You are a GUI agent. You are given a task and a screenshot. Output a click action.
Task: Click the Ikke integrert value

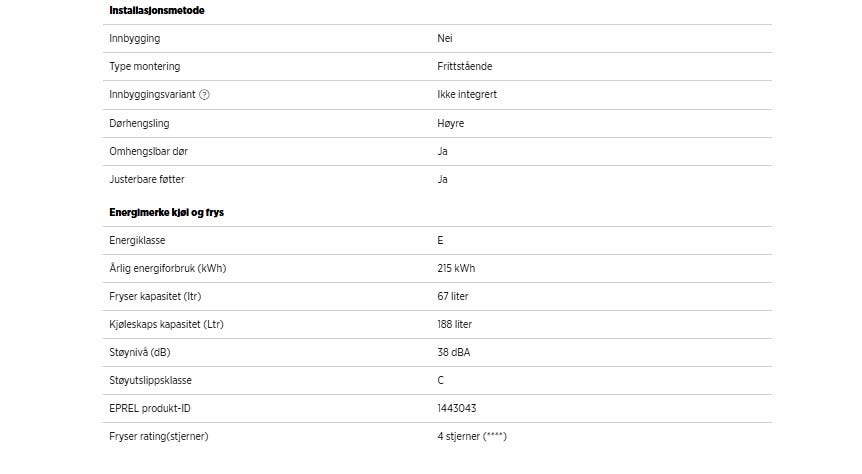(467, 95)
